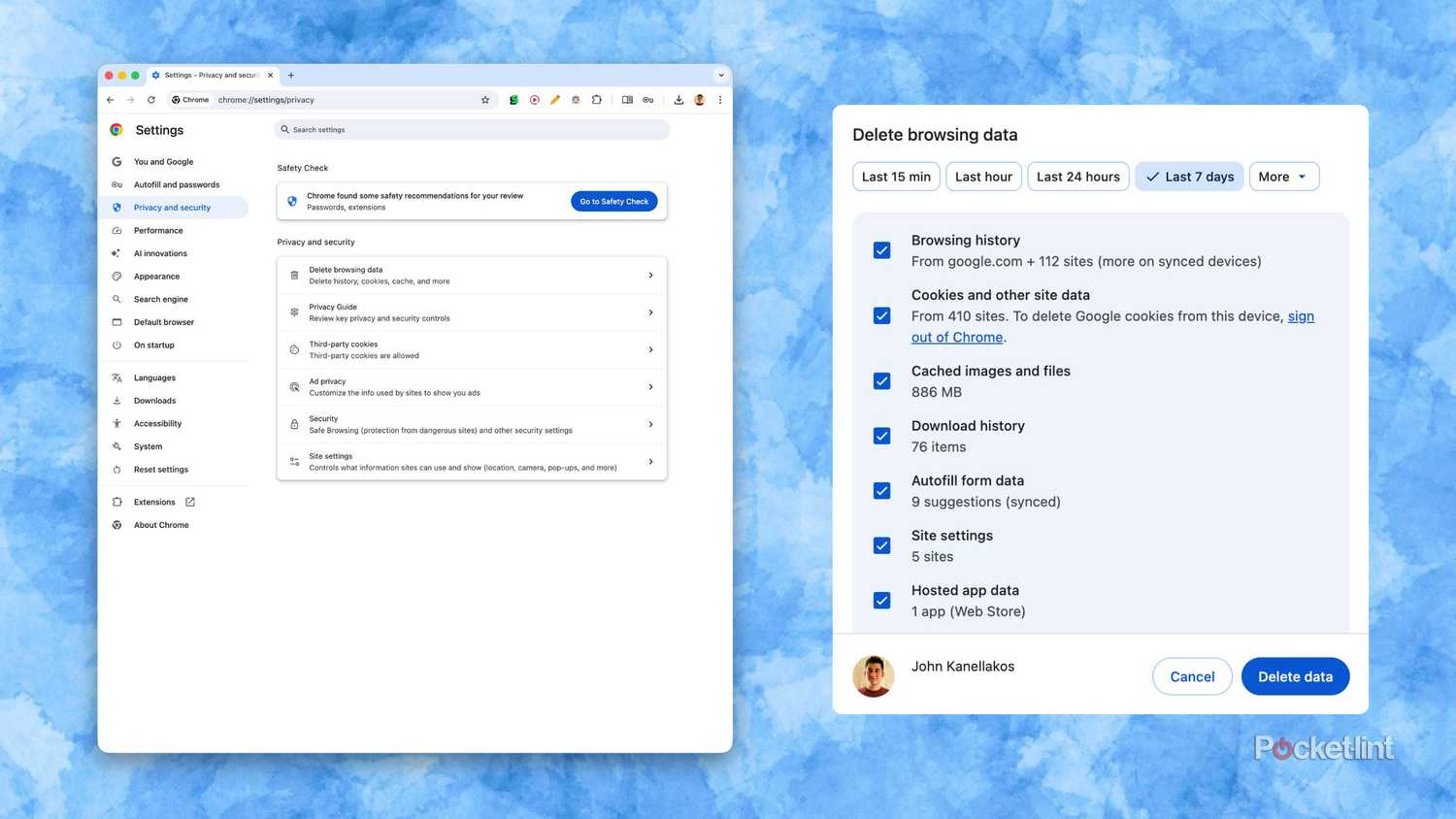This screenshot has height=819, width=1456.
Task: Click the pencil extension icon
Action: 554,99
